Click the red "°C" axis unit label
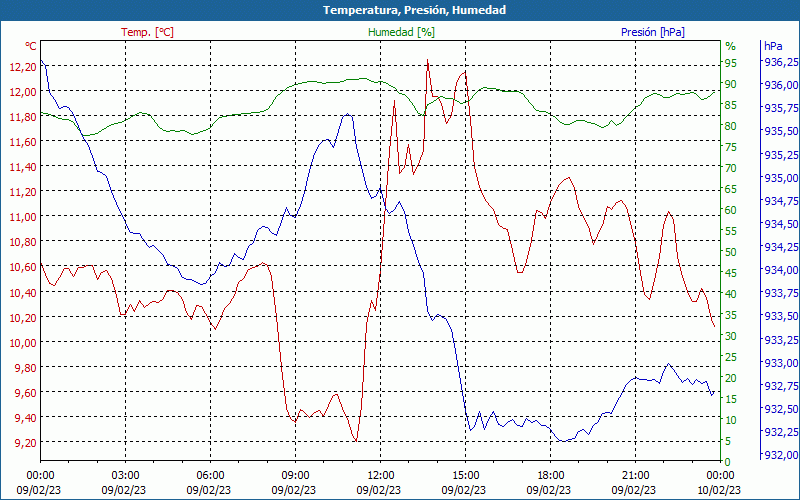Screen dimensions: 800x500 31,46
